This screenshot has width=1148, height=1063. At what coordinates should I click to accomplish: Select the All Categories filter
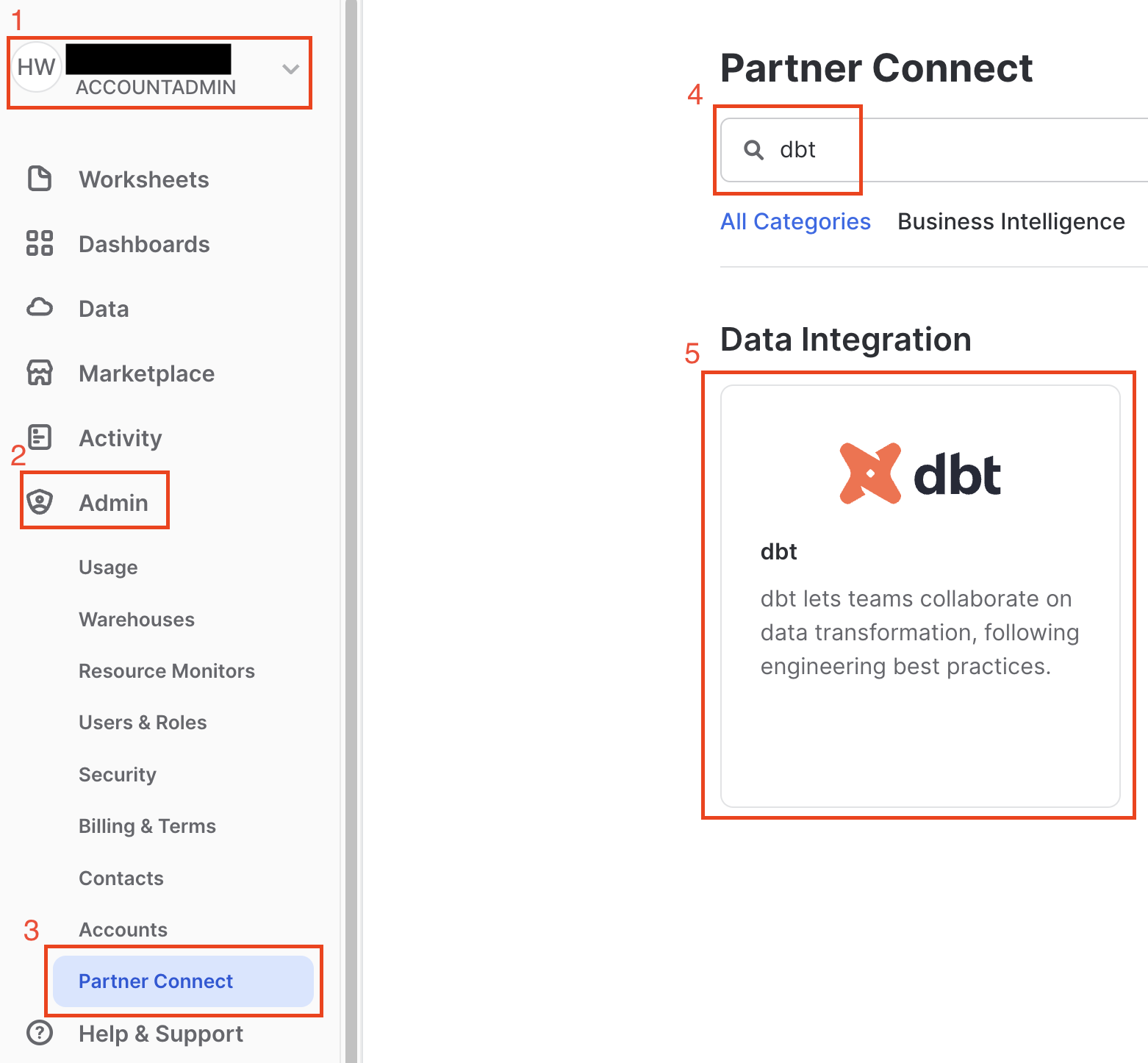point(795,221)
